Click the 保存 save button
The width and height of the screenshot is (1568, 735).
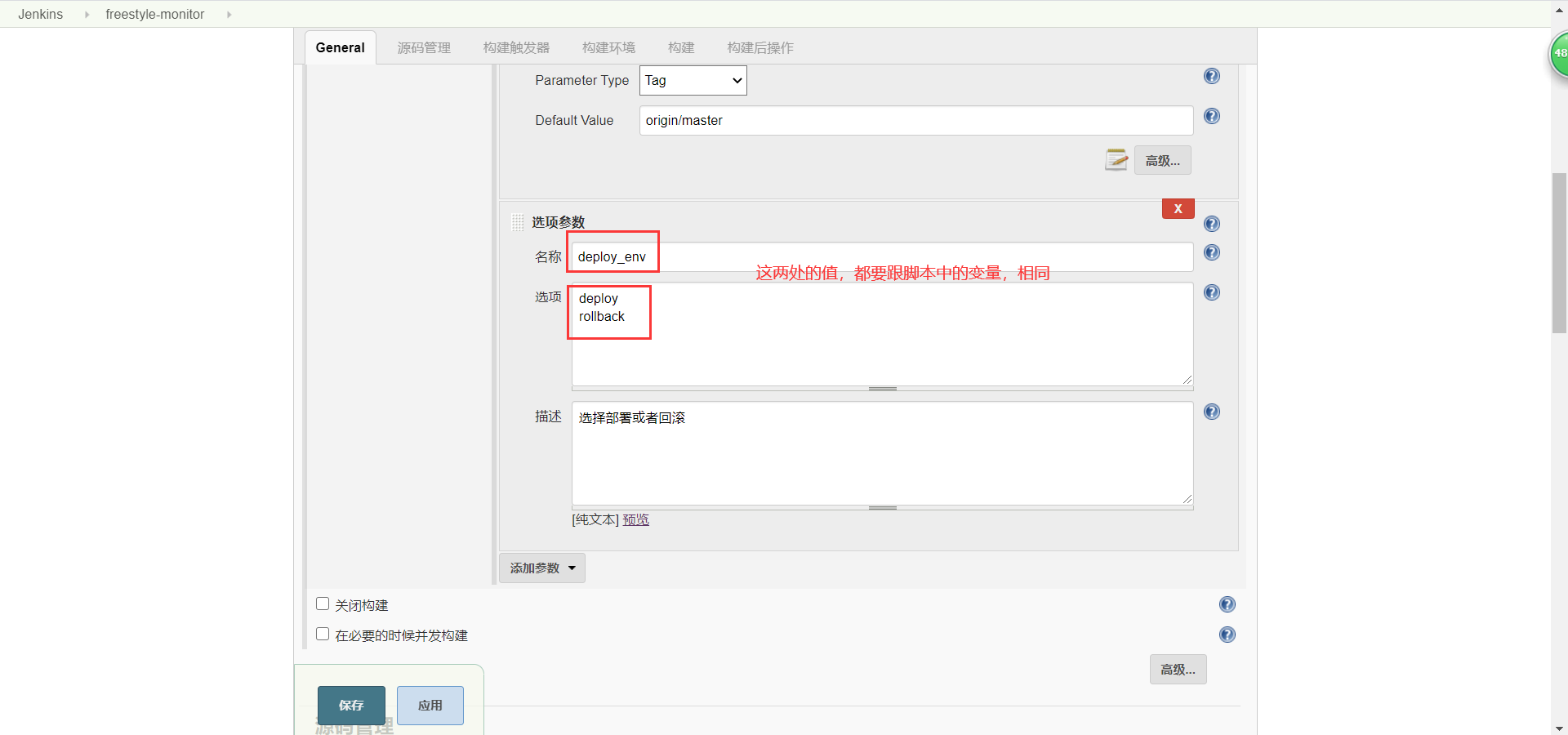tap(351, 705)
